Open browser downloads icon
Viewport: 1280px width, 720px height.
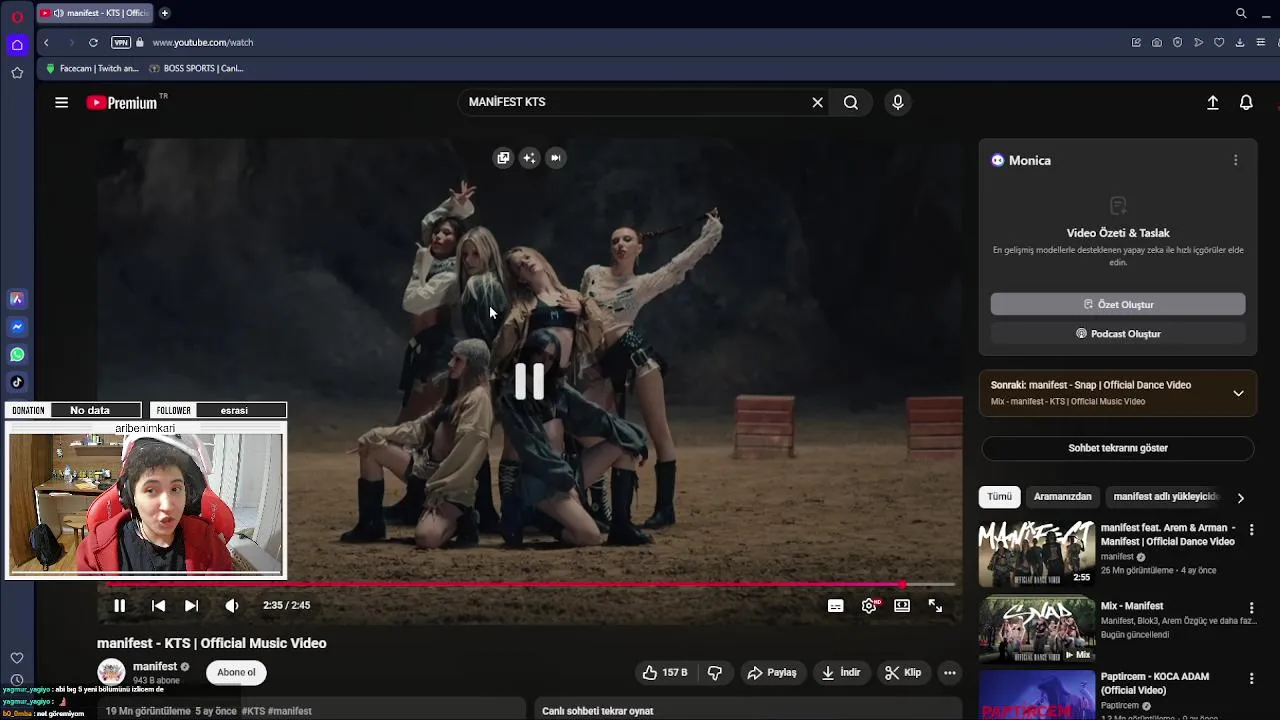(1240, 43)
